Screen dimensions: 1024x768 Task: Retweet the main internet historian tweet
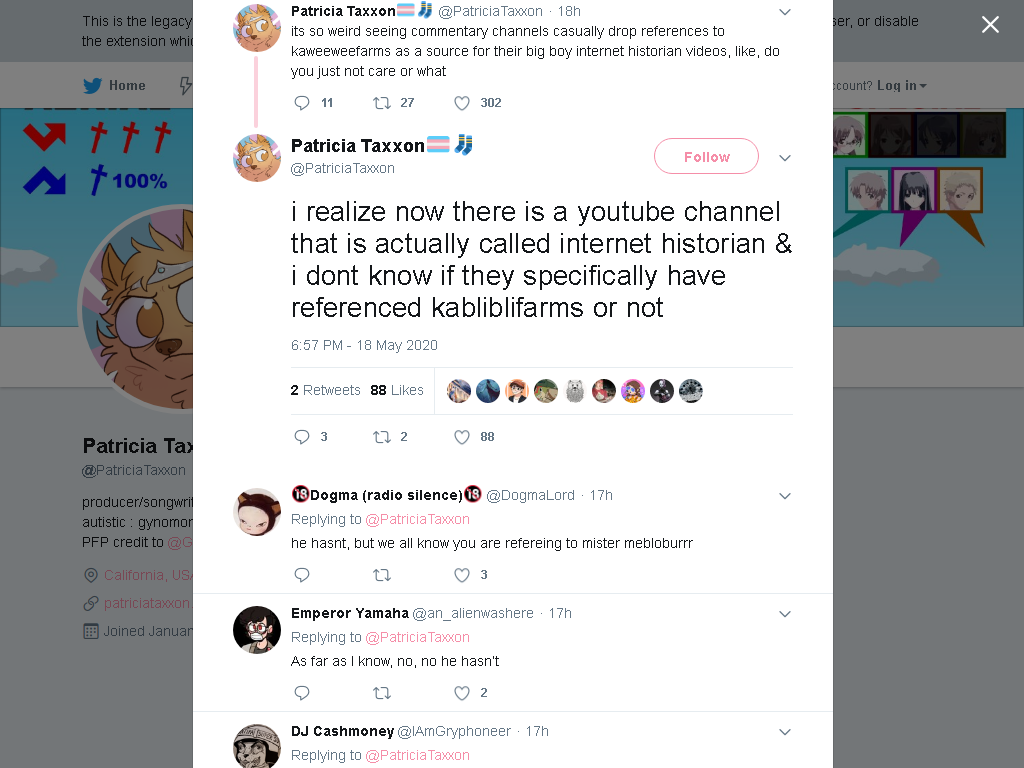coord(382,437)
